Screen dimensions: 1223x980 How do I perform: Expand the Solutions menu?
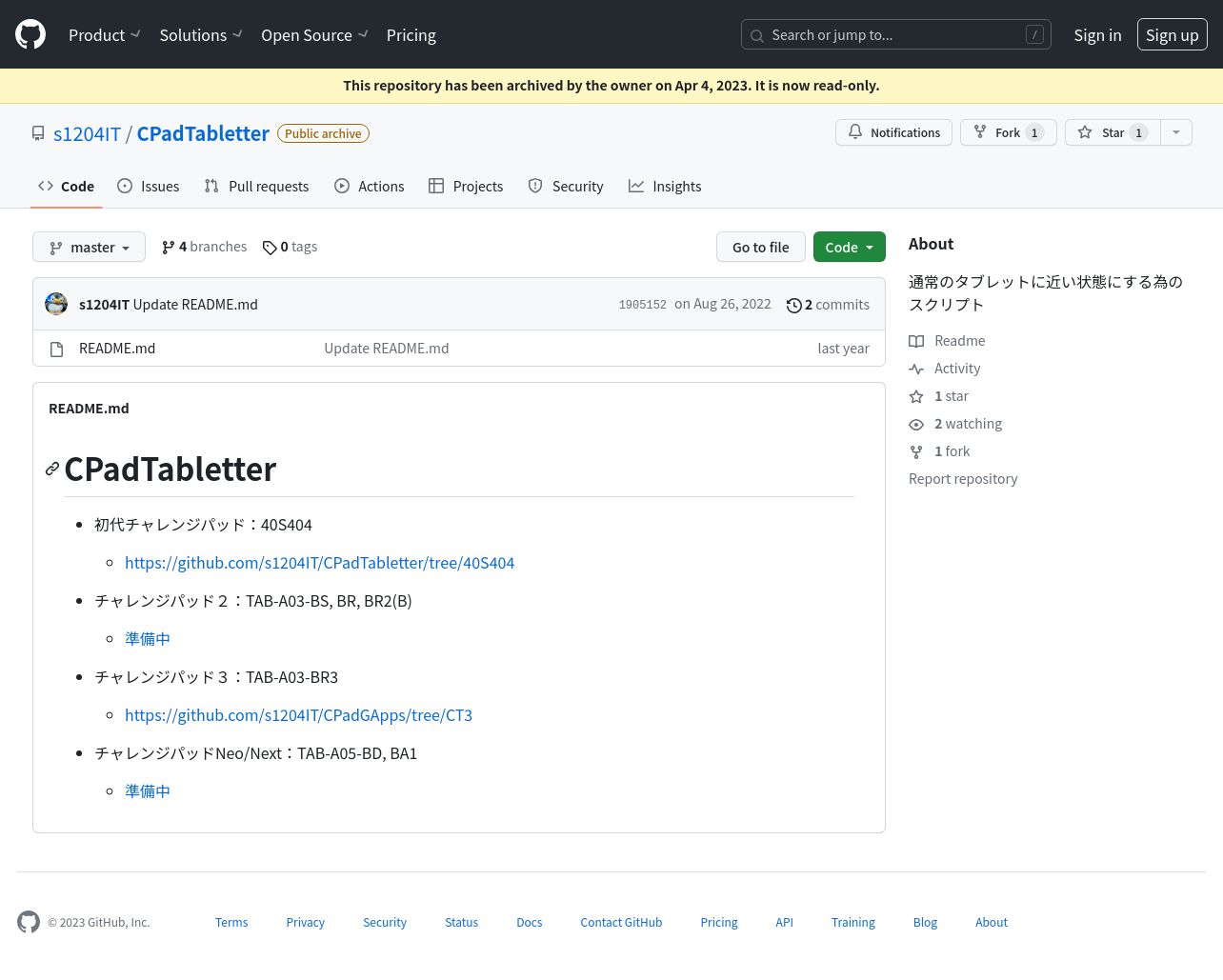(x=201, y=35)
